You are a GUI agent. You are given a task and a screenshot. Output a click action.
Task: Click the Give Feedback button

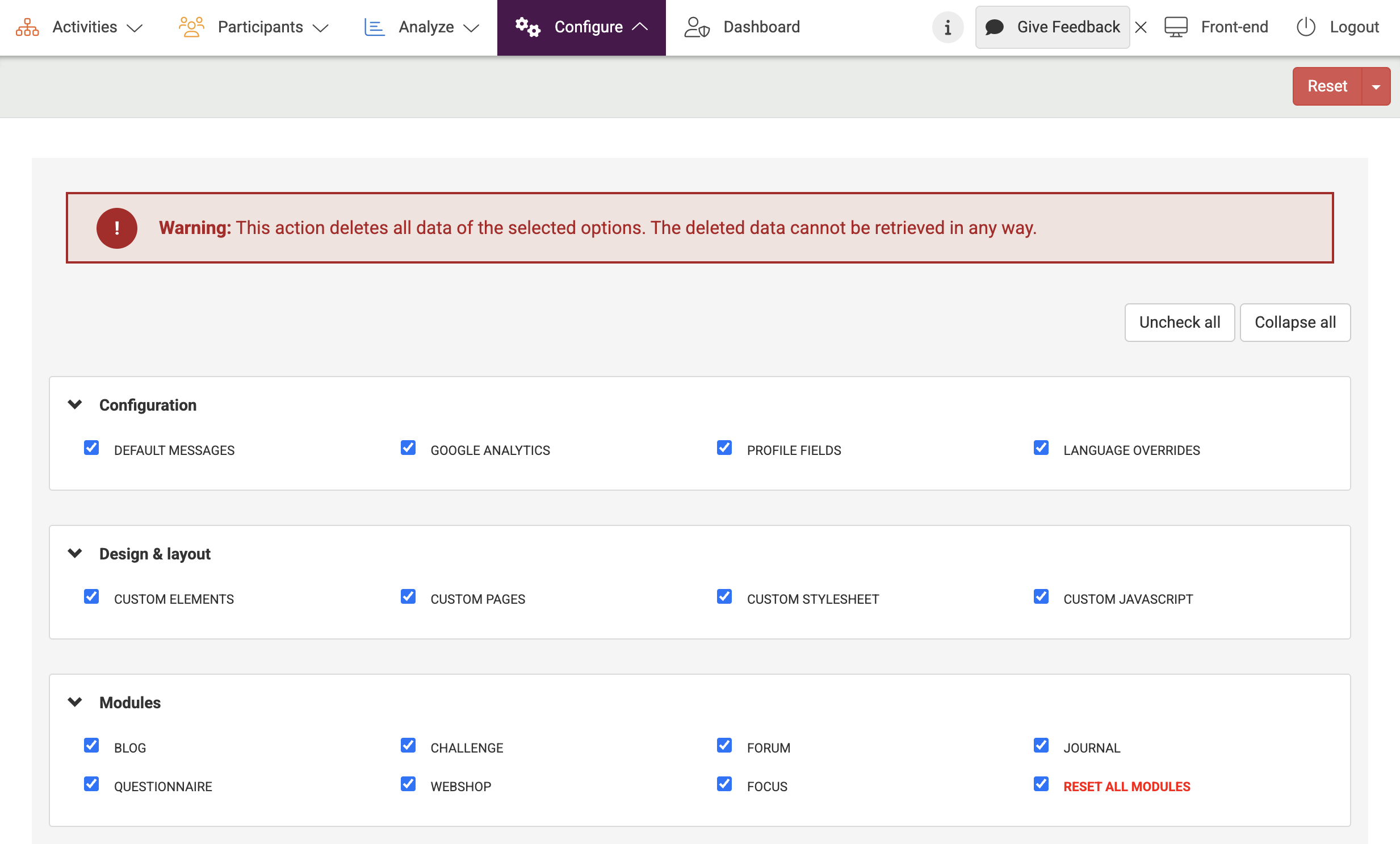click(1052, 27)
